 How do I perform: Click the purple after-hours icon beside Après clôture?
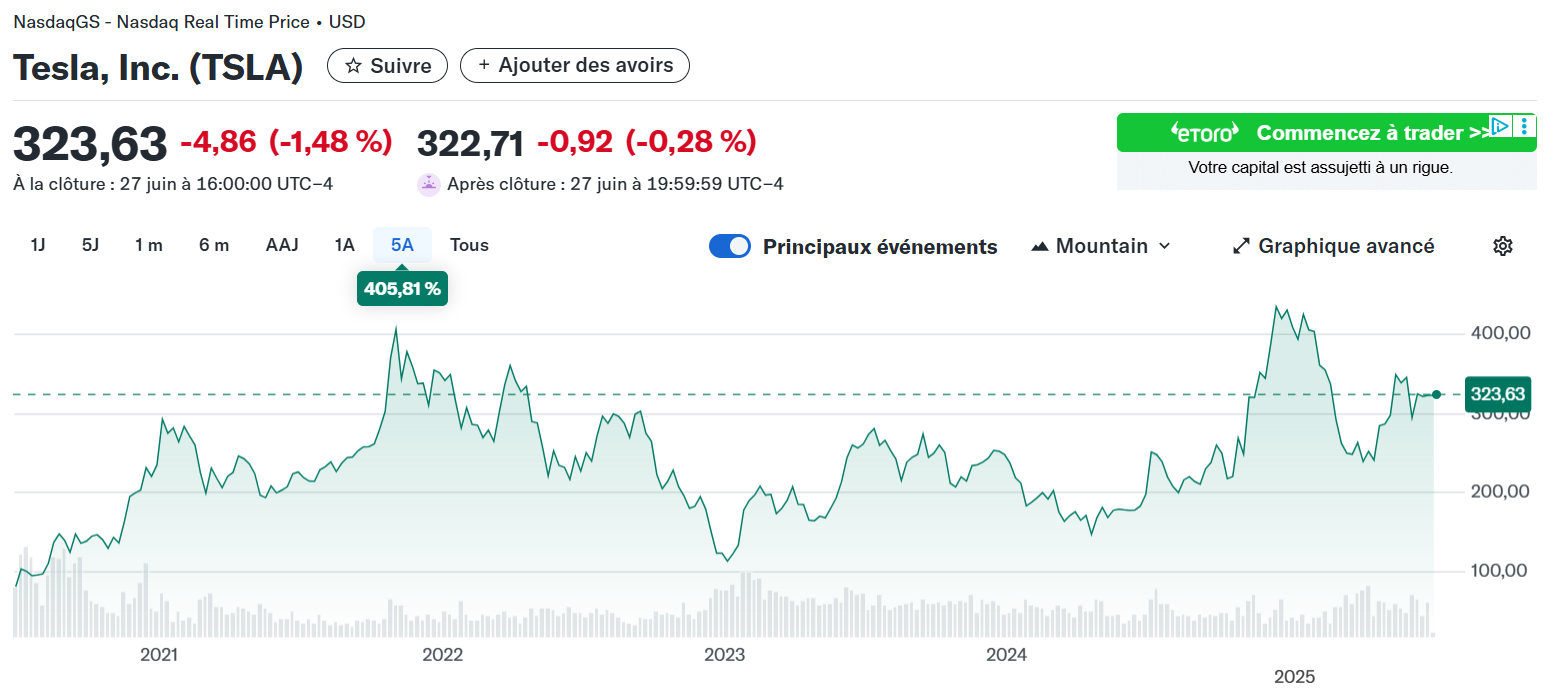[x=428, y=184]
